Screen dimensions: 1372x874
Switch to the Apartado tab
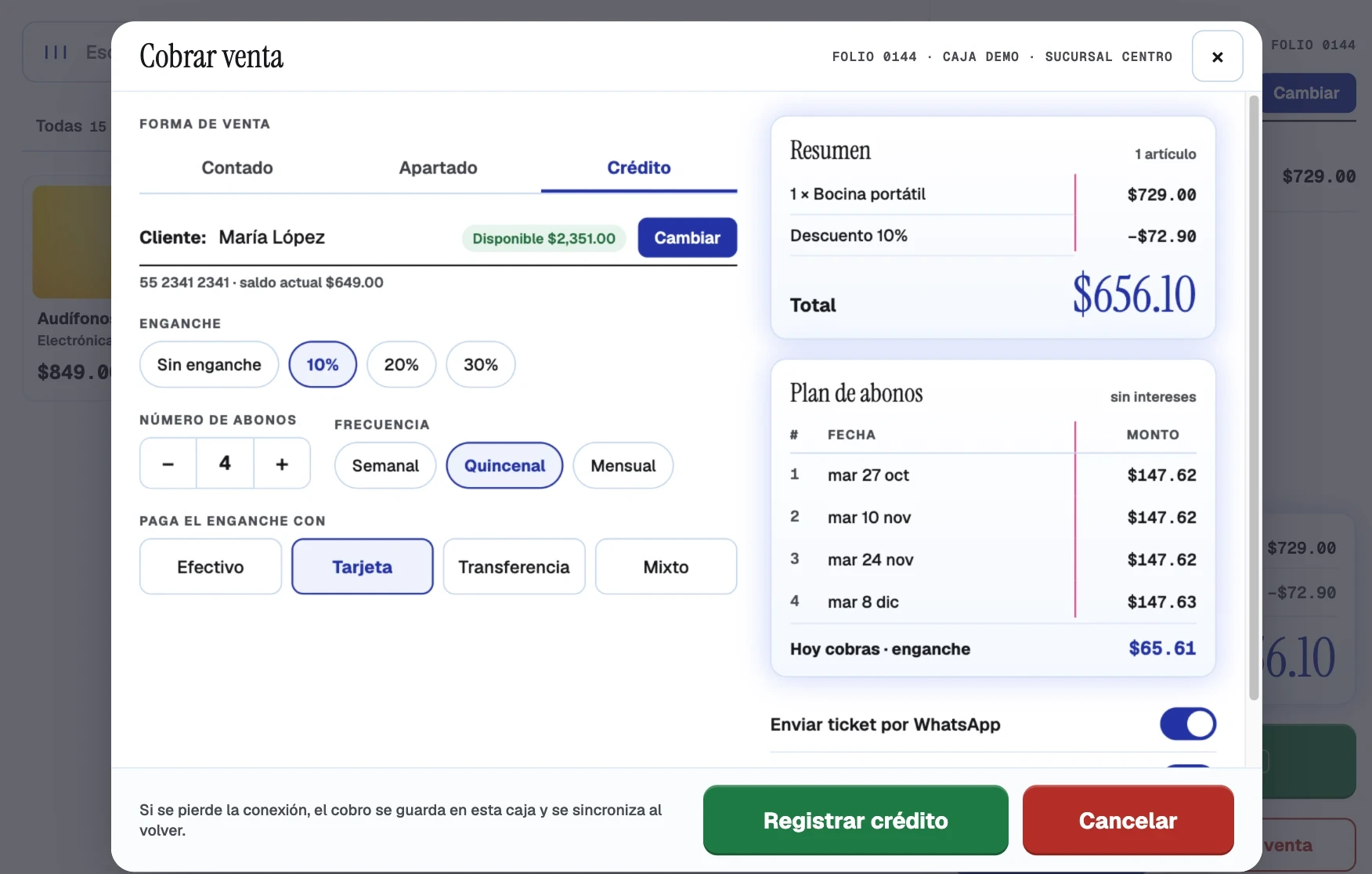coord(438,168)
